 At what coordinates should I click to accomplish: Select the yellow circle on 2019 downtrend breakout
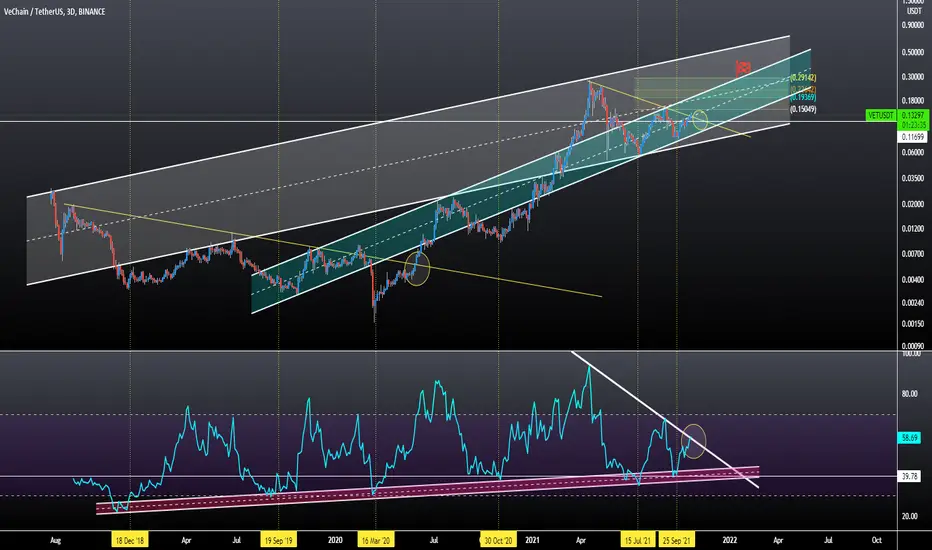pyautogui.click(x=417, y=268)
